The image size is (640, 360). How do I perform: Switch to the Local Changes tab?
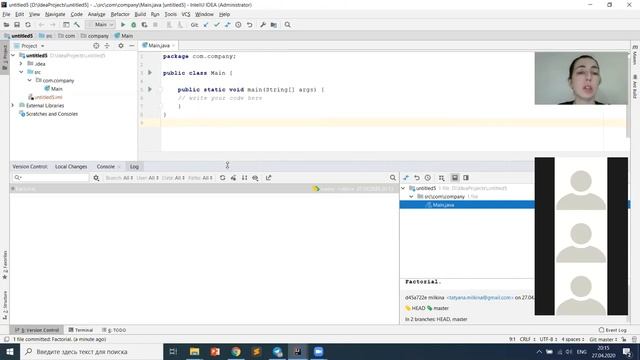point(71,167)
